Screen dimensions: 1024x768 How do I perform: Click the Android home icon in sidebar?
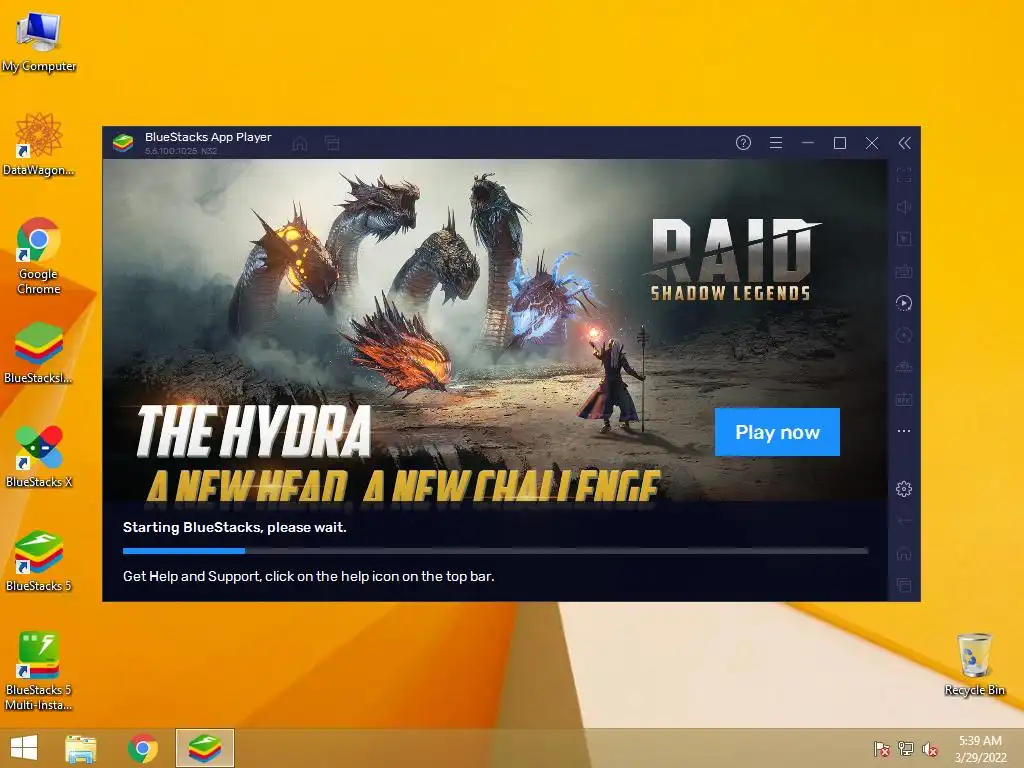click(x=904, y=554)
